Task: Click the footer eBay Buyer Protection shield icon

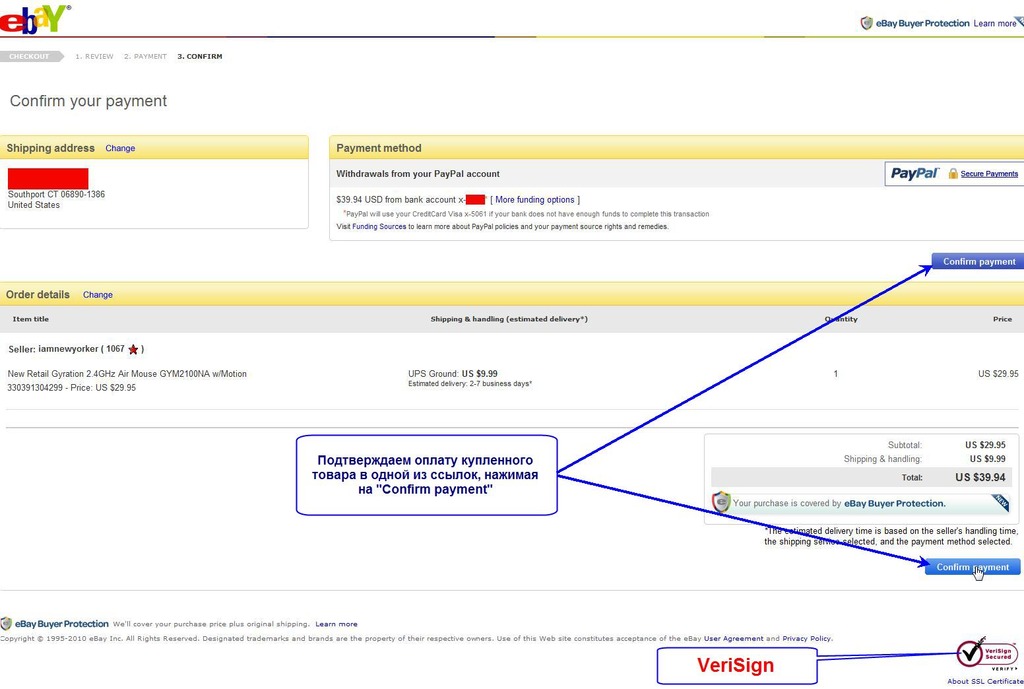Action: pos(6,624)
